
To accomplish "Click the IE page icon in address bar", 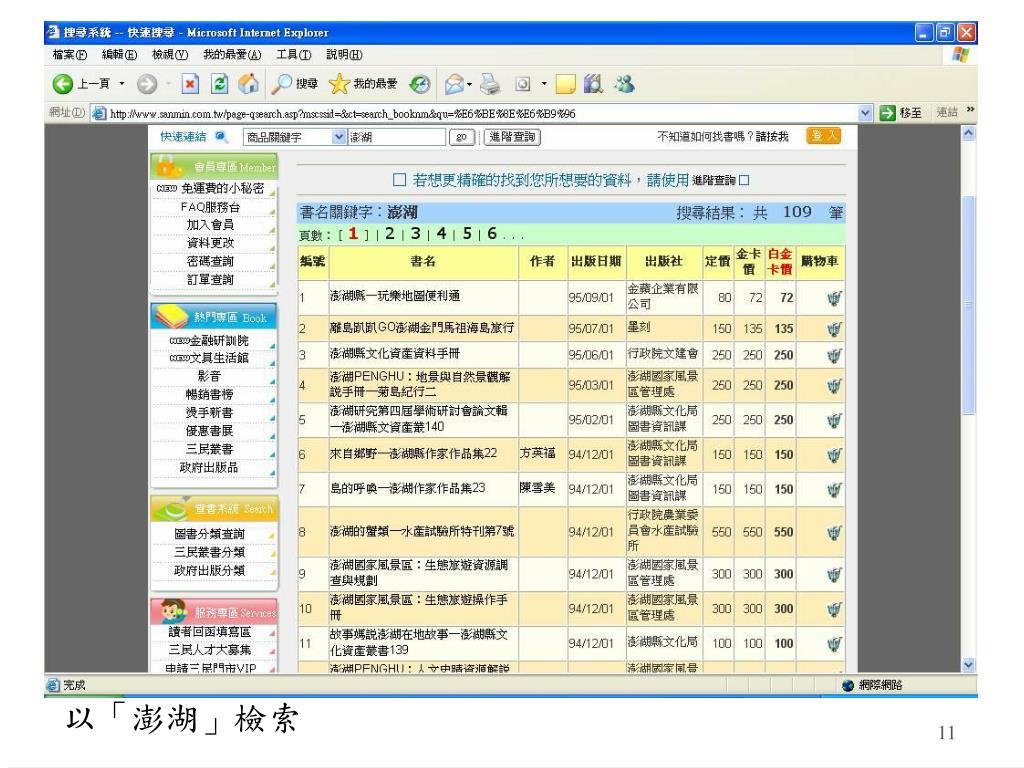I will point(99,113).
